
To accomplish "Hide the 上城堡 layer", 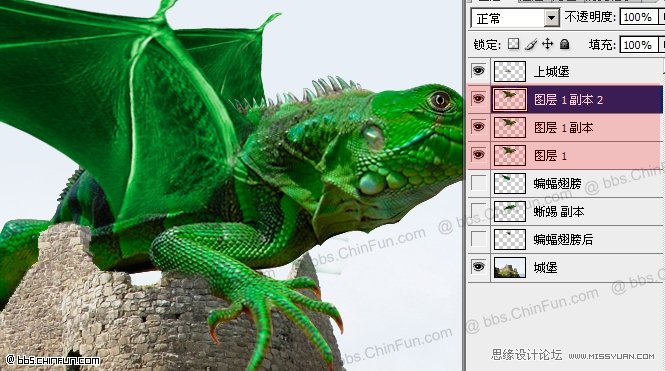I will (x=478, y=71).
